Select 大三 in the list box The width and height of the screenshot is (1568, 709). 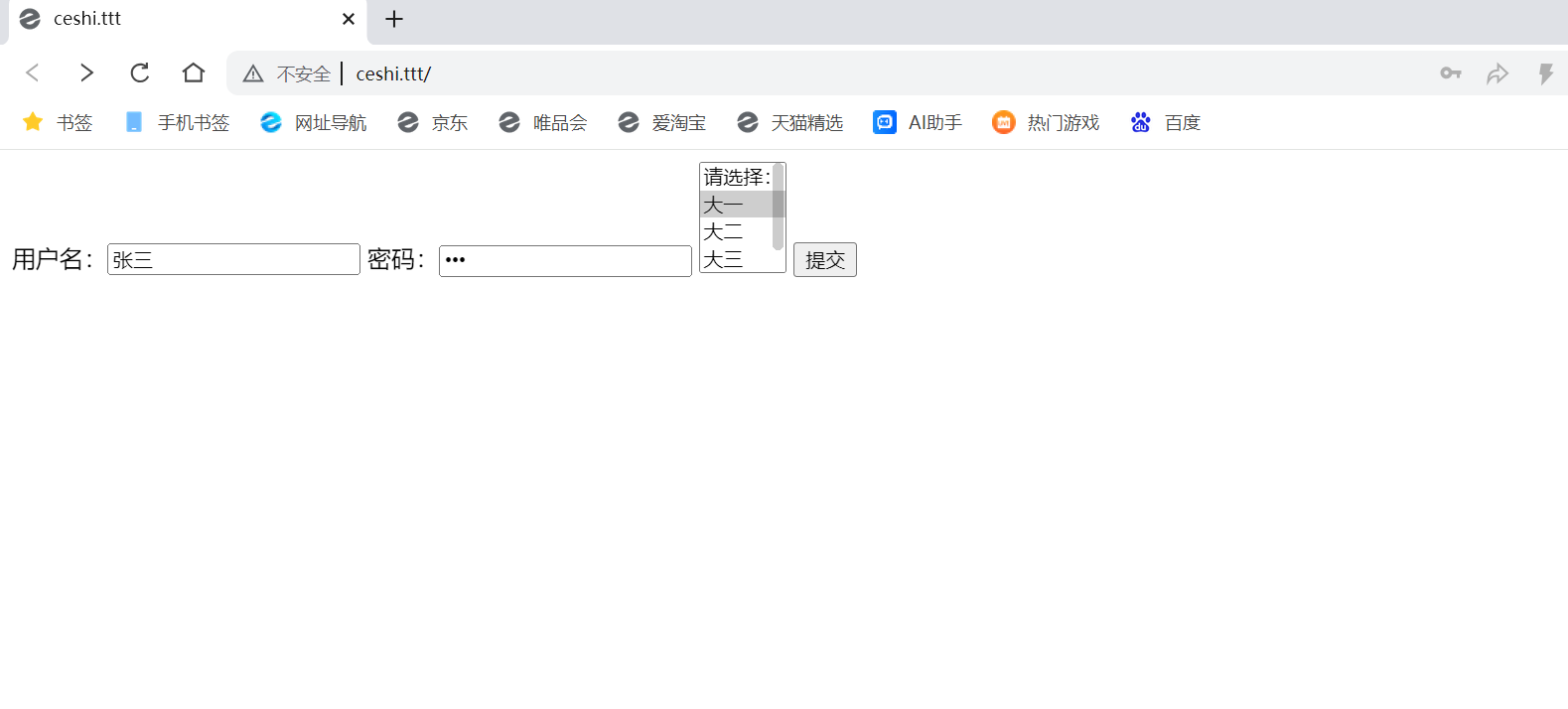(x=736, y=258)
